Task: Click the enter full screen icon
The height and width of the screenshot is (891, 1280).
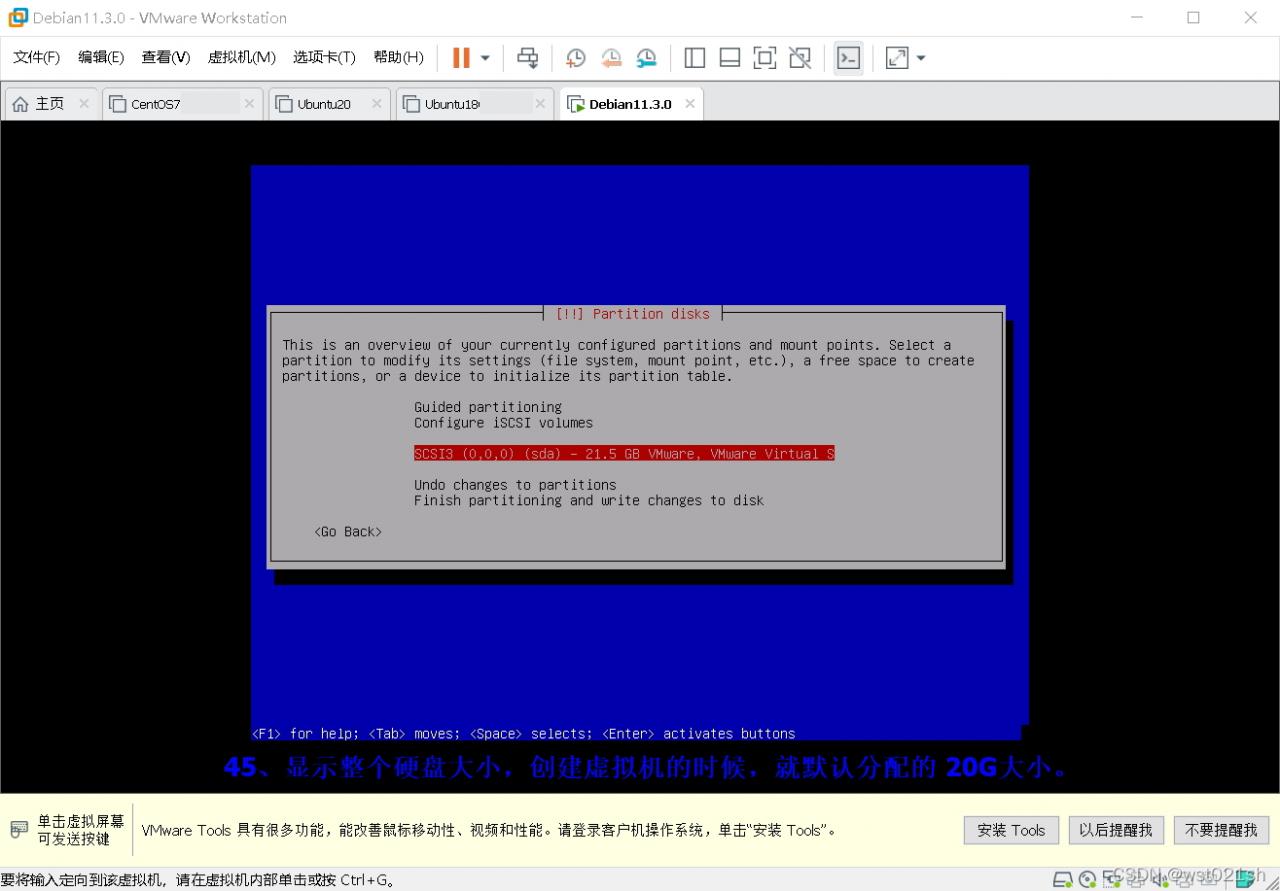Action: point(765,58)
